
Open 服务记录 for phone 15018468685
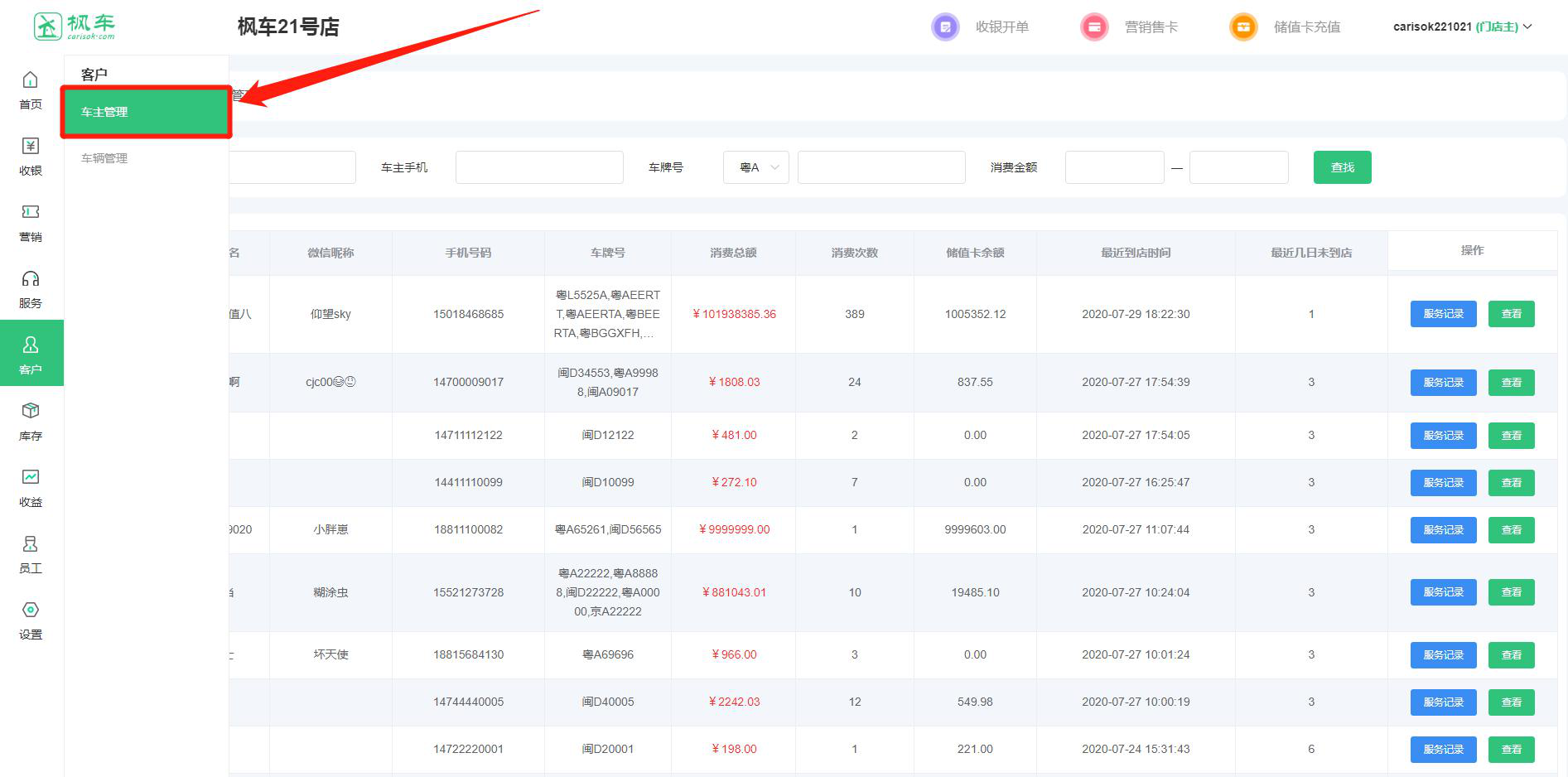tap(1443, 314)
